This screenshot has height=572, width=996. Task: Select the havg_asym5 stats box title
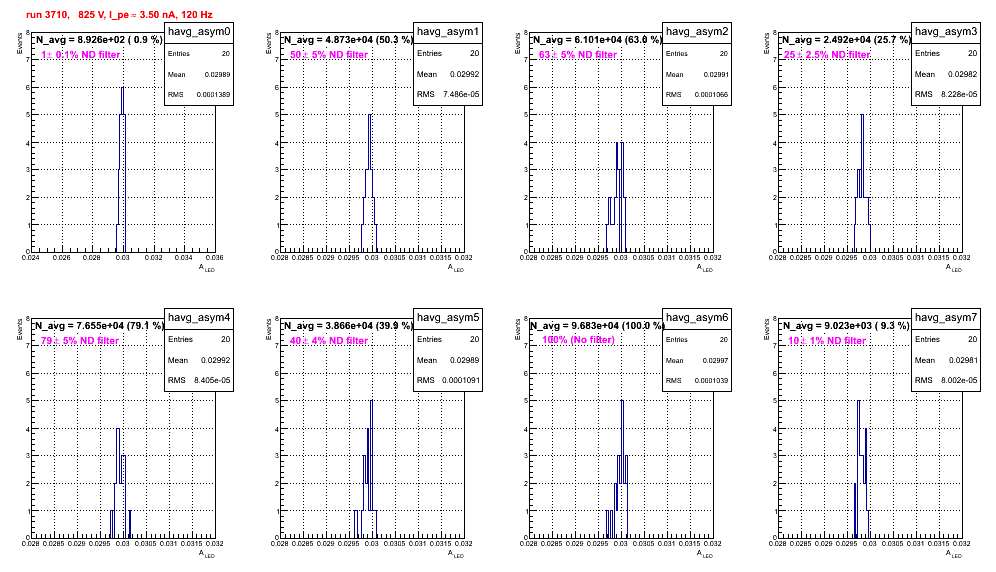click(x=448, y=318)
